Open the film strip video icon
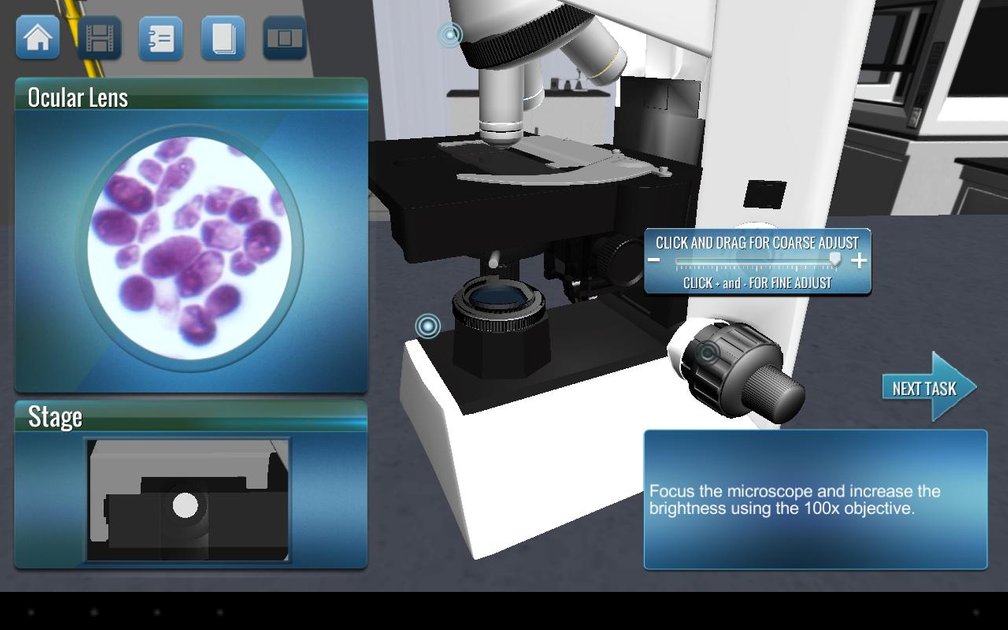 [98, 36]
